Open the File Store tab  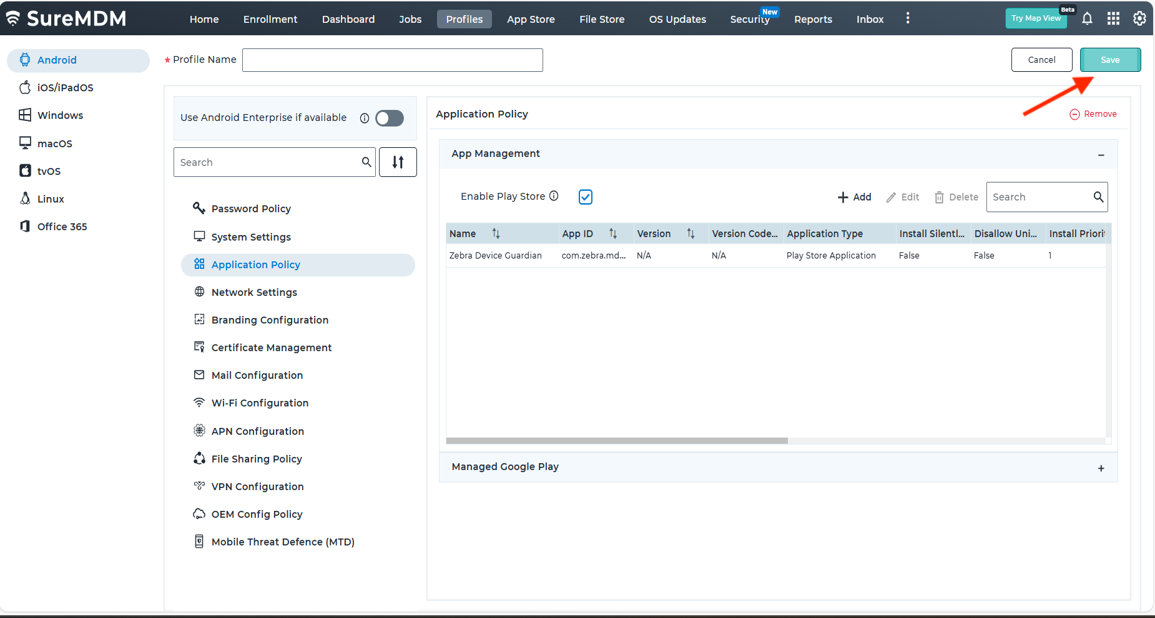tap(602, 19)
